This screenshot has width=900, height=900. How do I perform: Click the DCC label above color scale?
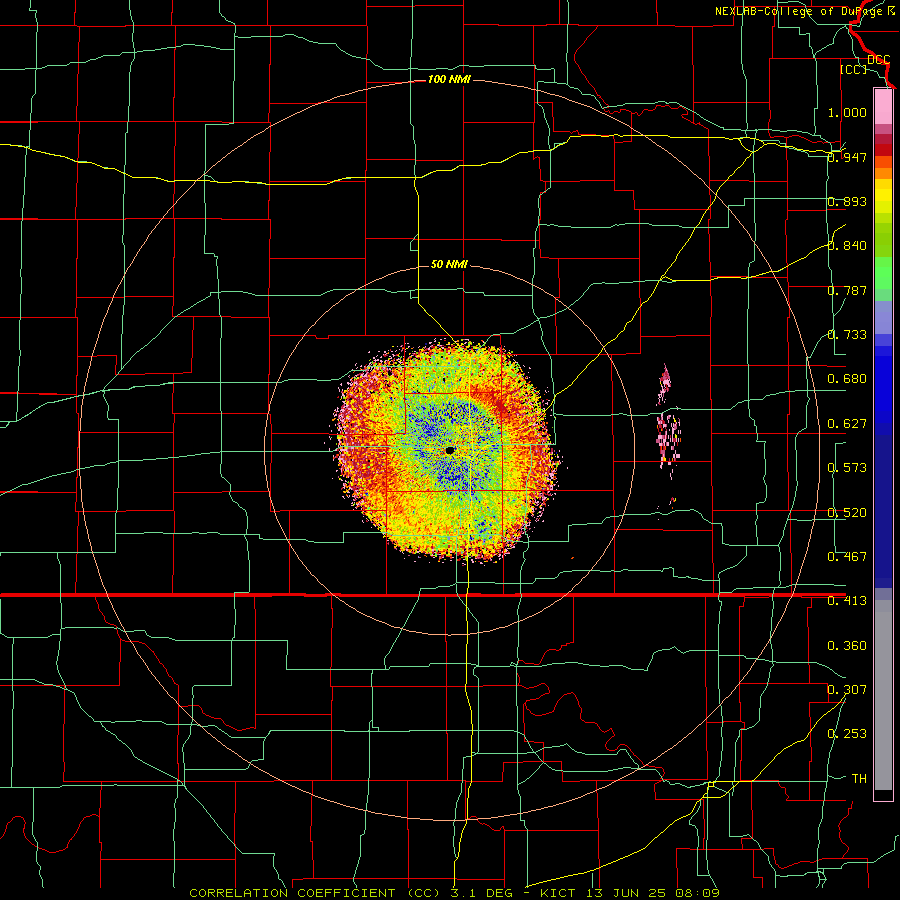[x=879, y=60]
